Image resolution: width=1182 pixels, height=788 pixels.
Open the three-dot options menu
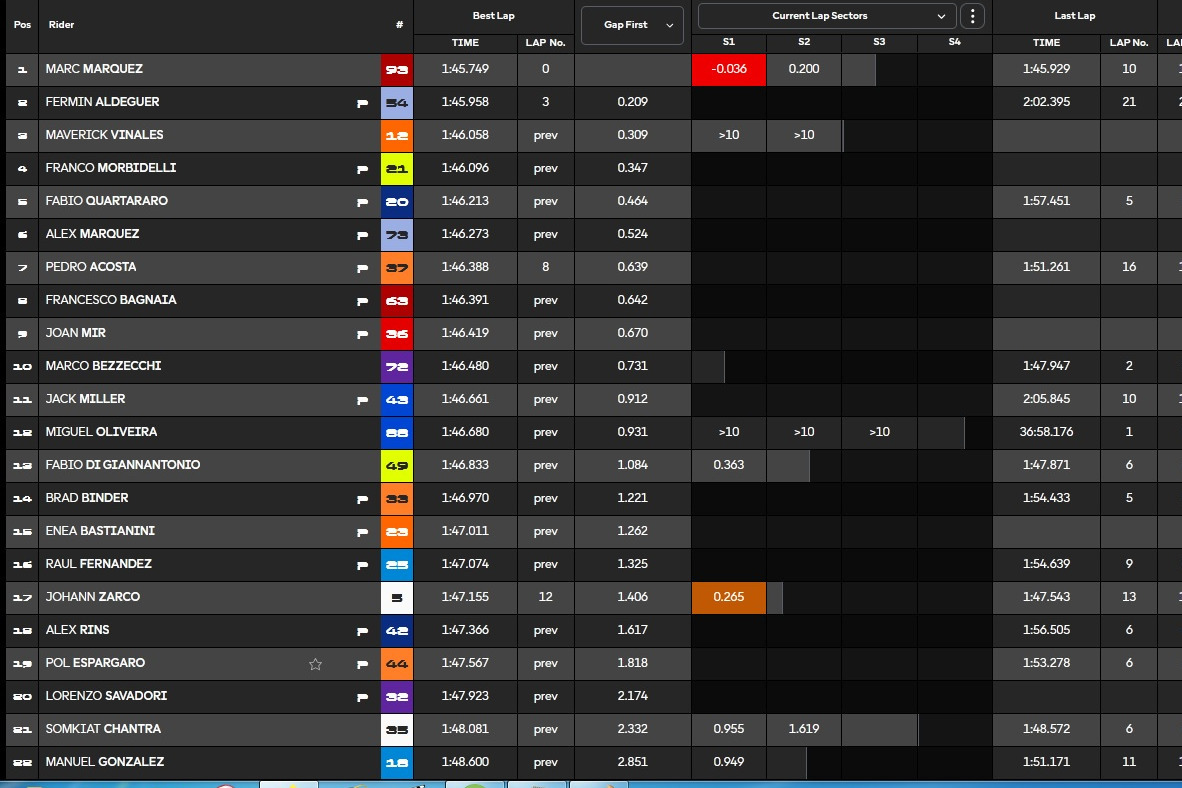pos(972,16)
